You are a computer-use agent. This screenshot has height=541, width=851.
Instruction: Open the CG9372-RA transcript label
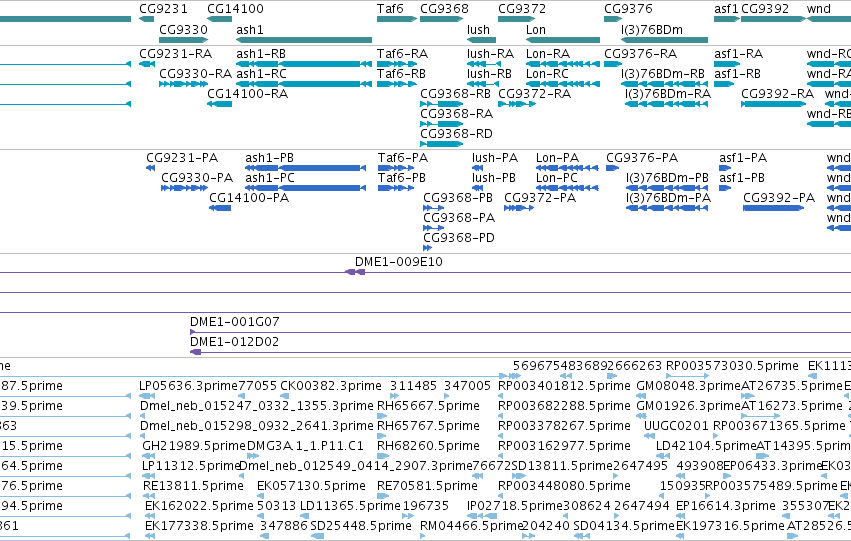point(535,94)
